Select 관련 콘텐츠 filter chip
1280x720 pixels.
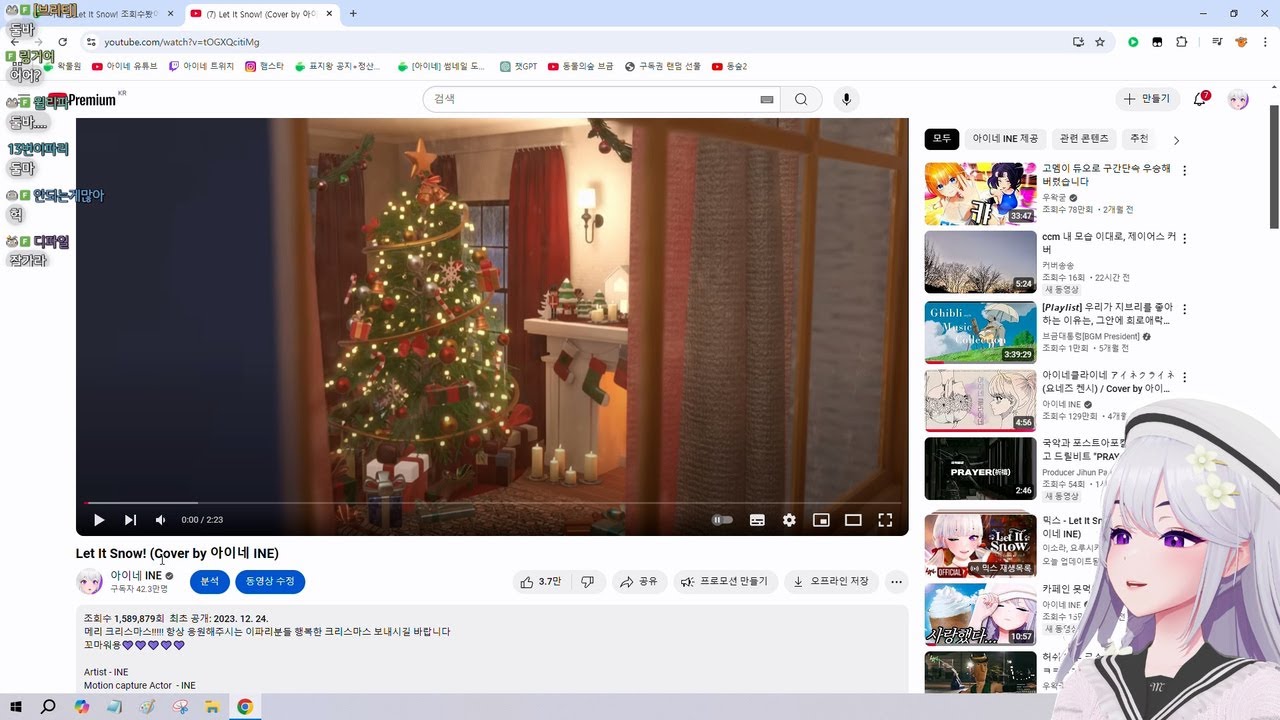pos(1084,139)
